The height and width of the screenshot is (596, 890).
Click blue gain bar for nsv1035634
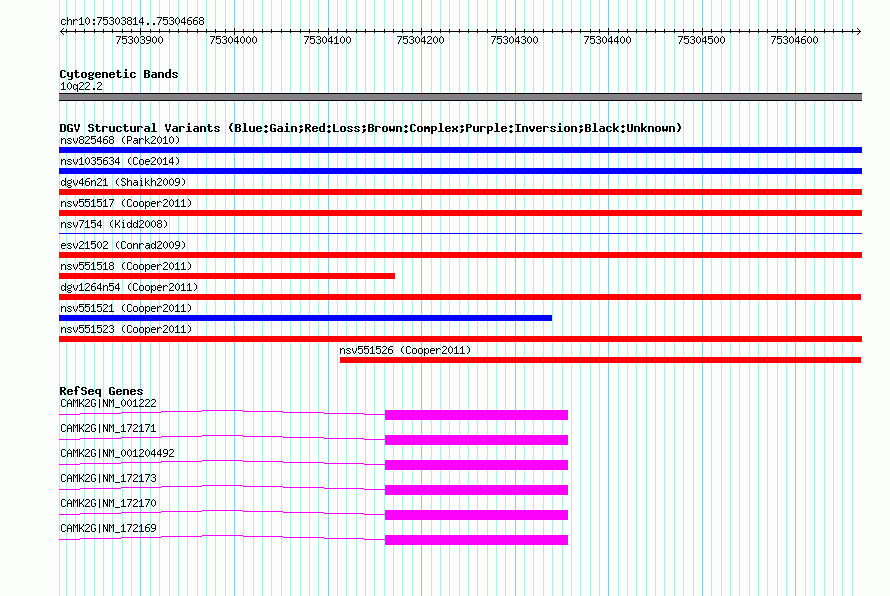(460, 171)
